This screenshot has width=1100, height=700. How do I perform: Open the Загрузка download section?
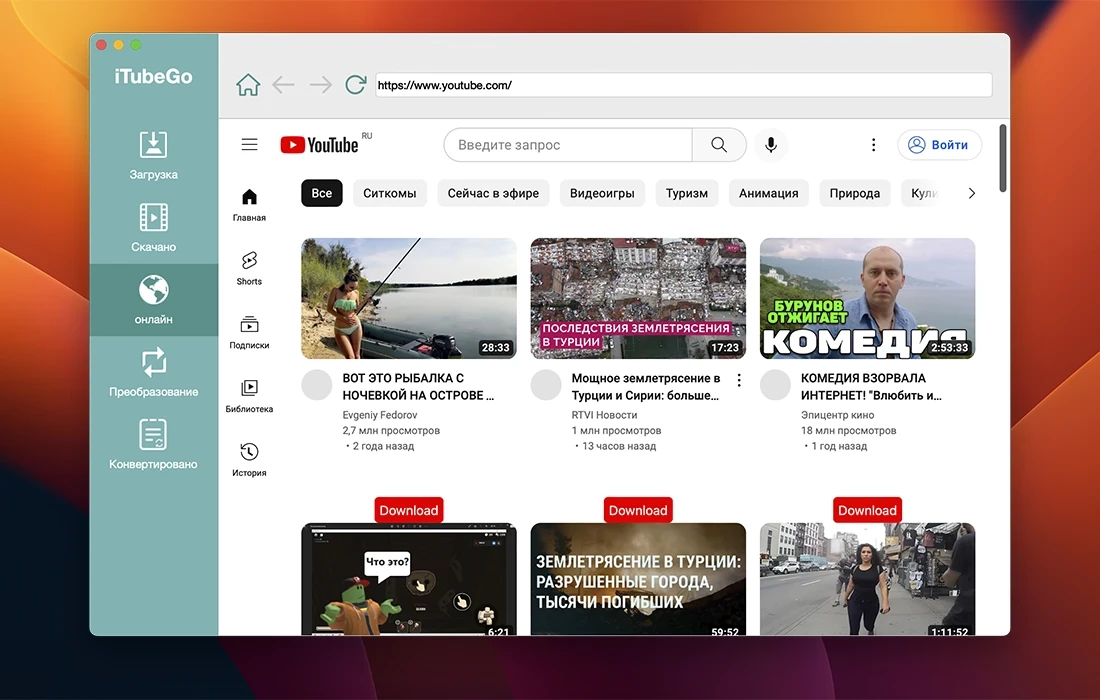tap(153, 155)
